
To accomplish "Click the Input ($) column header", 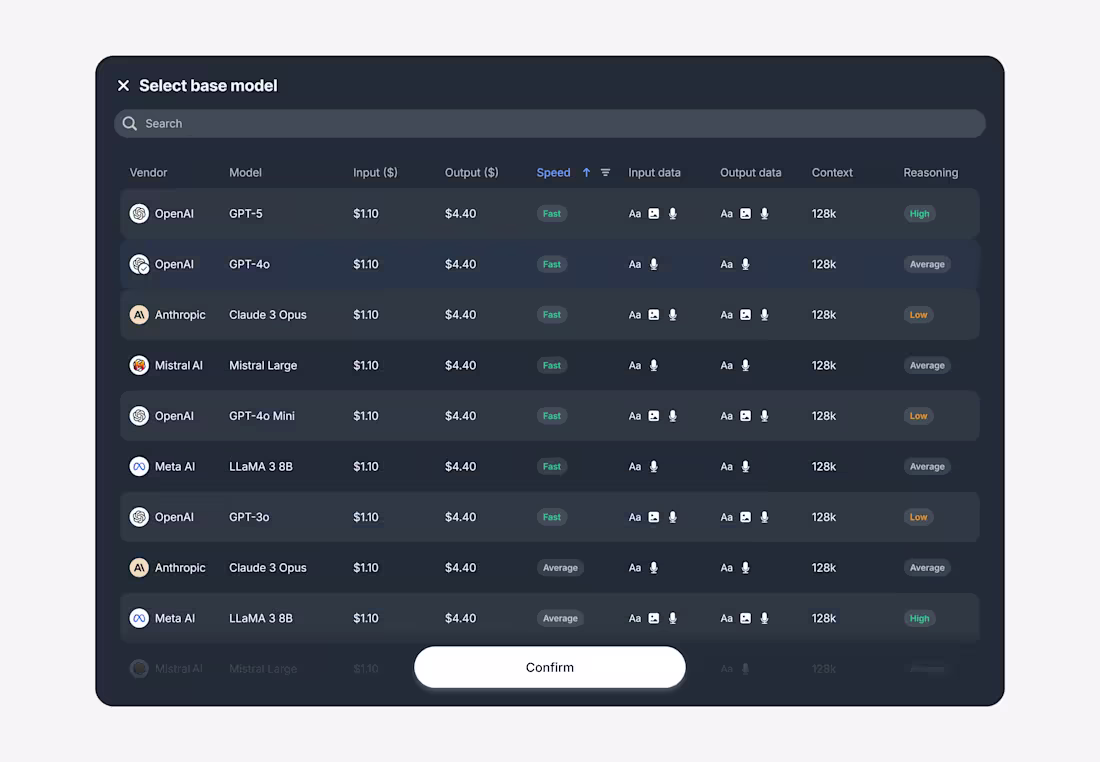I will click(375, 173).
